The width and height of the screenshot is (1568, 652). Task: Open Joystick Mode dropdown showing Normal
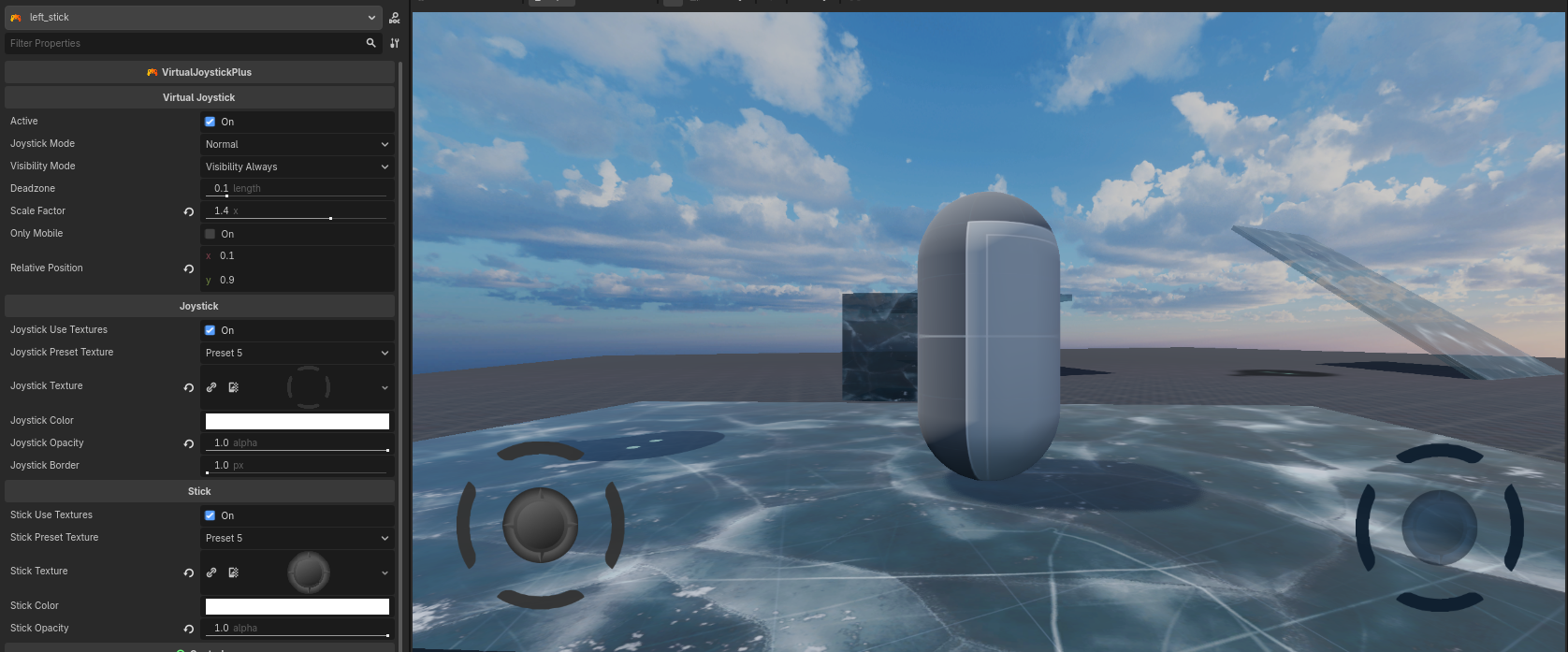coord(298,144)
